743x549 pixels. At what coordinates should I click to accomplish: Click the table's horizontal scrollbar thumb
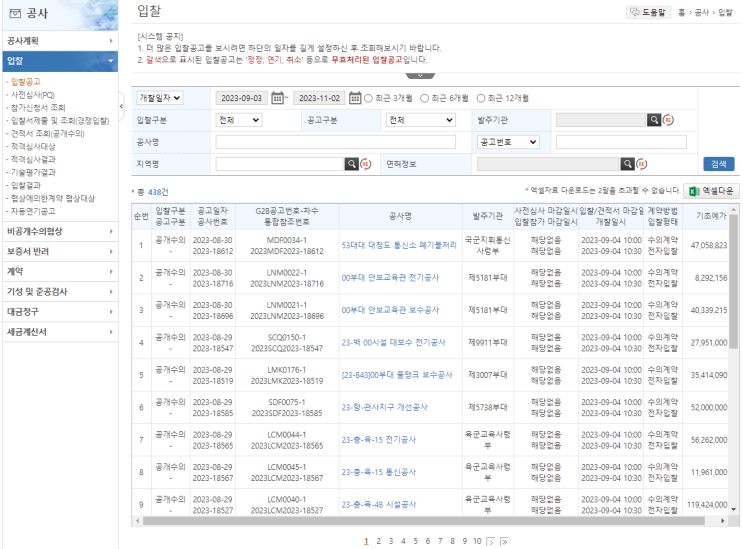[424, 521]
